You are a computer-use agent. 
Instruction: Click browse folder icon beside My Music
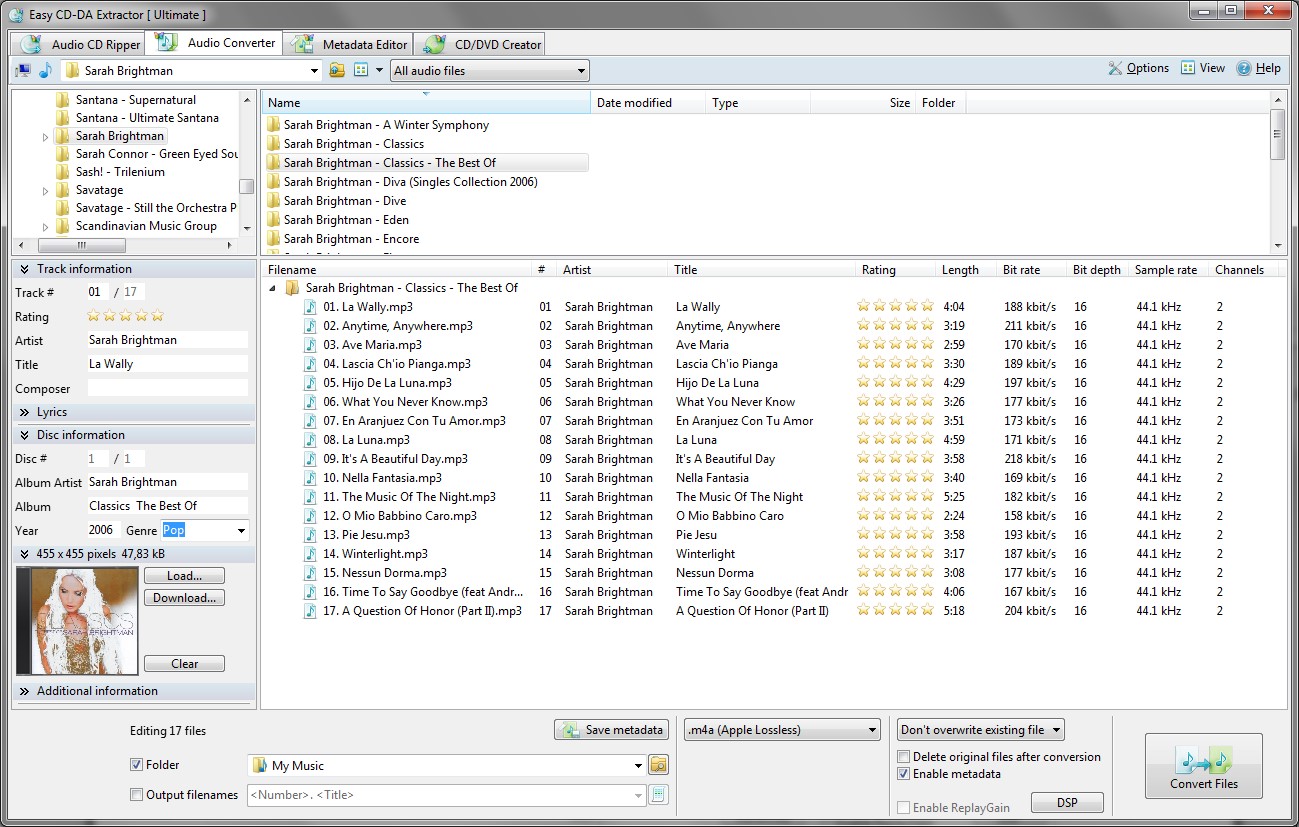point(658,766)
